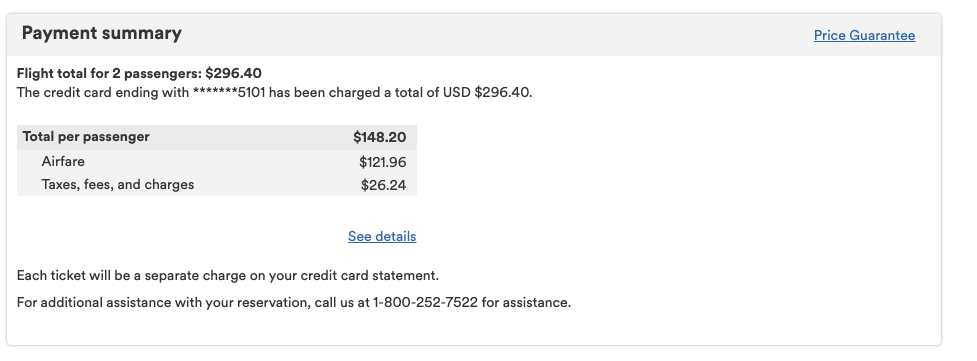Click the $296.40 flight total amount
Image resolution: width=977 pixels, height=361 pixels.
[234, 73]
